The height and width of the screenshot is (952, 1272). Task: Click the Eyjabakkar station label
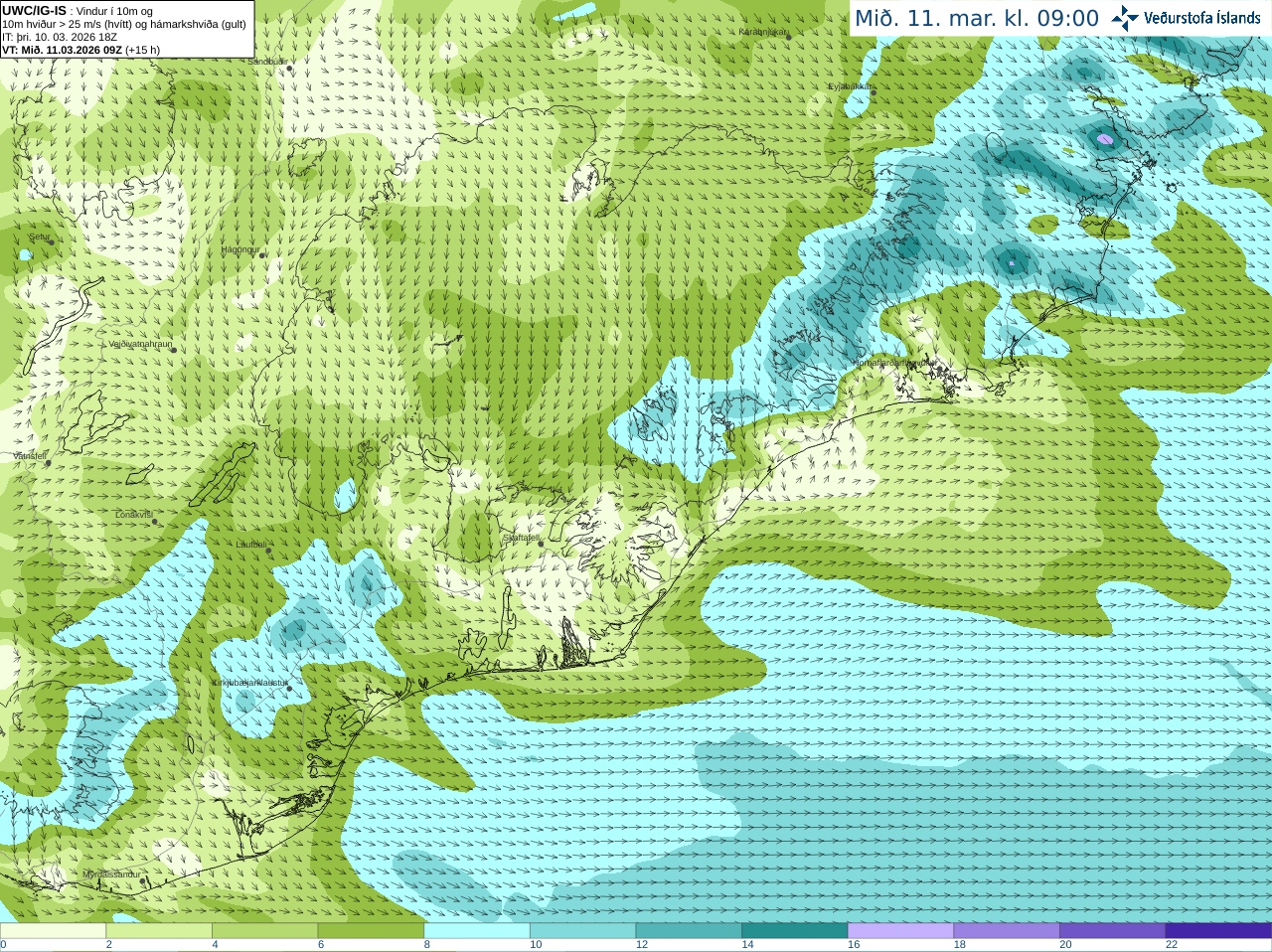851,86
